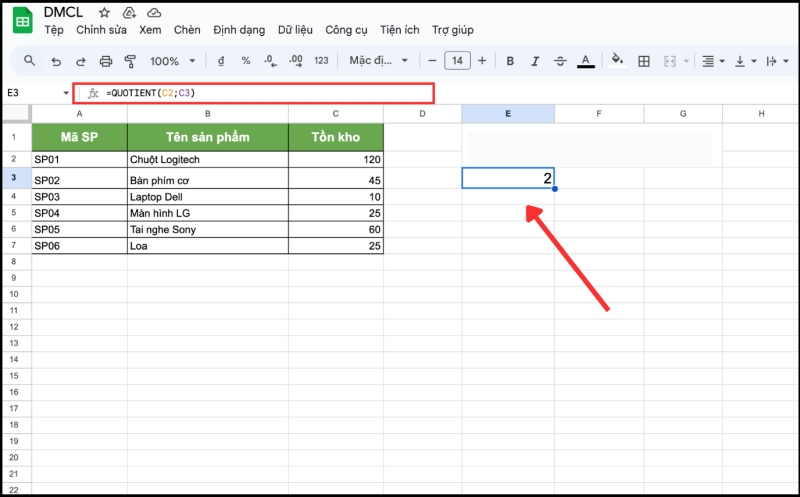Star the DMCL document

[x=105, y=13]
